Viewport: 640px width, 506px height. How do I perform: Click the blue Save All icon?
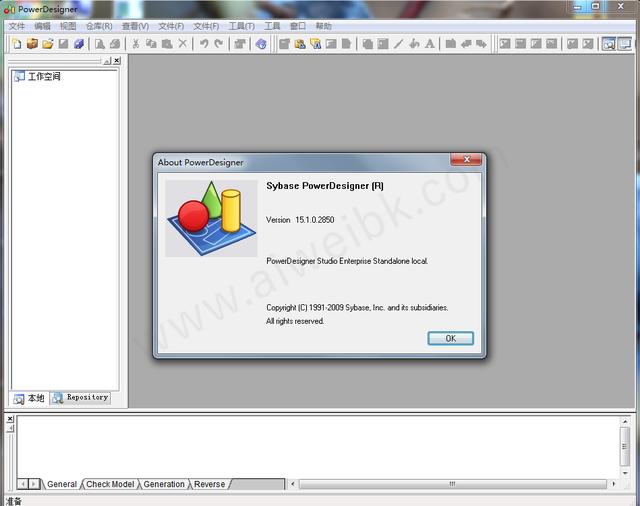[79, 44]
